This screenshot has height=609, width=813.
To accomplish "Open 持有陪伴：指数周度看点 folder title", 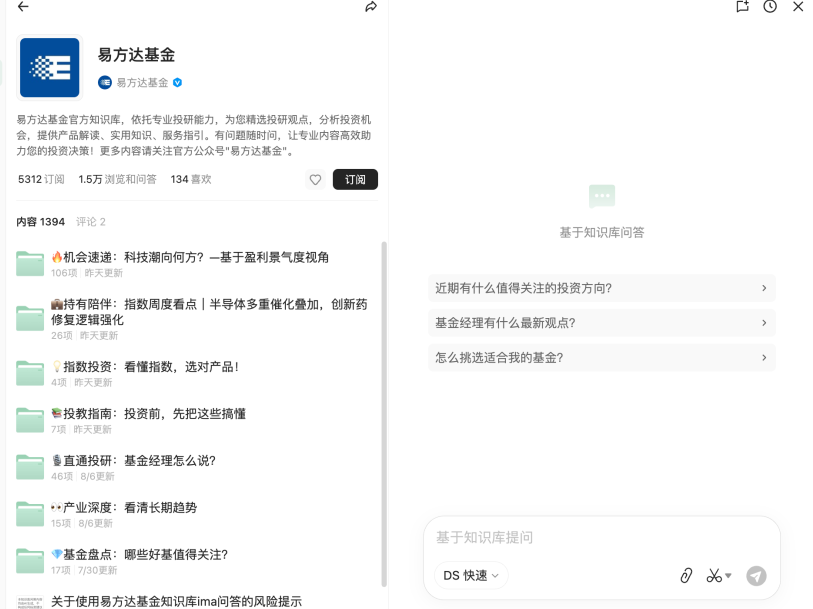I will coord(209,312).
